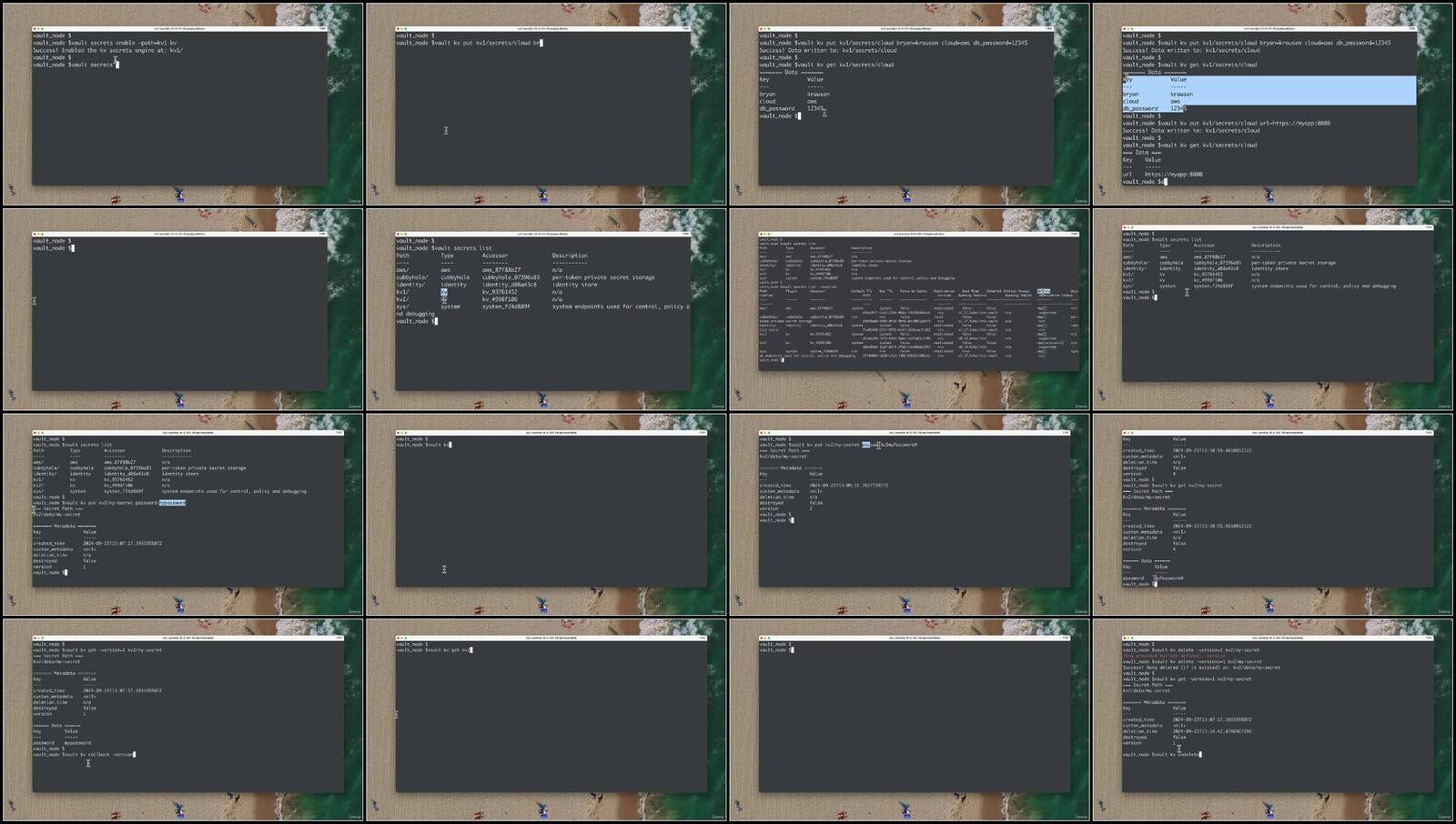Screen dimensions: 1456x824
Task: Click deletion_time value '2024-09-23T13:14:42' in last frame
Action: 1211,731
